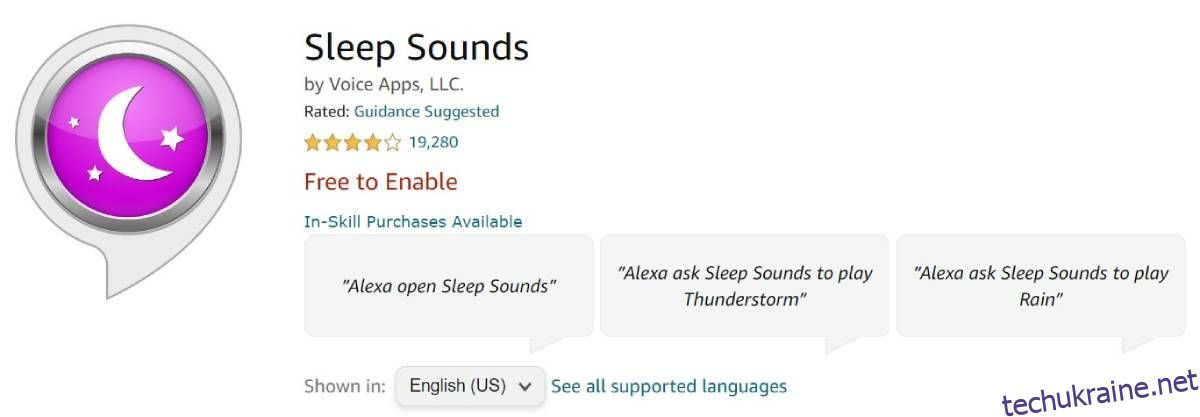Image resolution: width=1200 pixels, height=417 pixels.
Task: Open In-Skill Purchases Available link
Action: pos(413,221)
